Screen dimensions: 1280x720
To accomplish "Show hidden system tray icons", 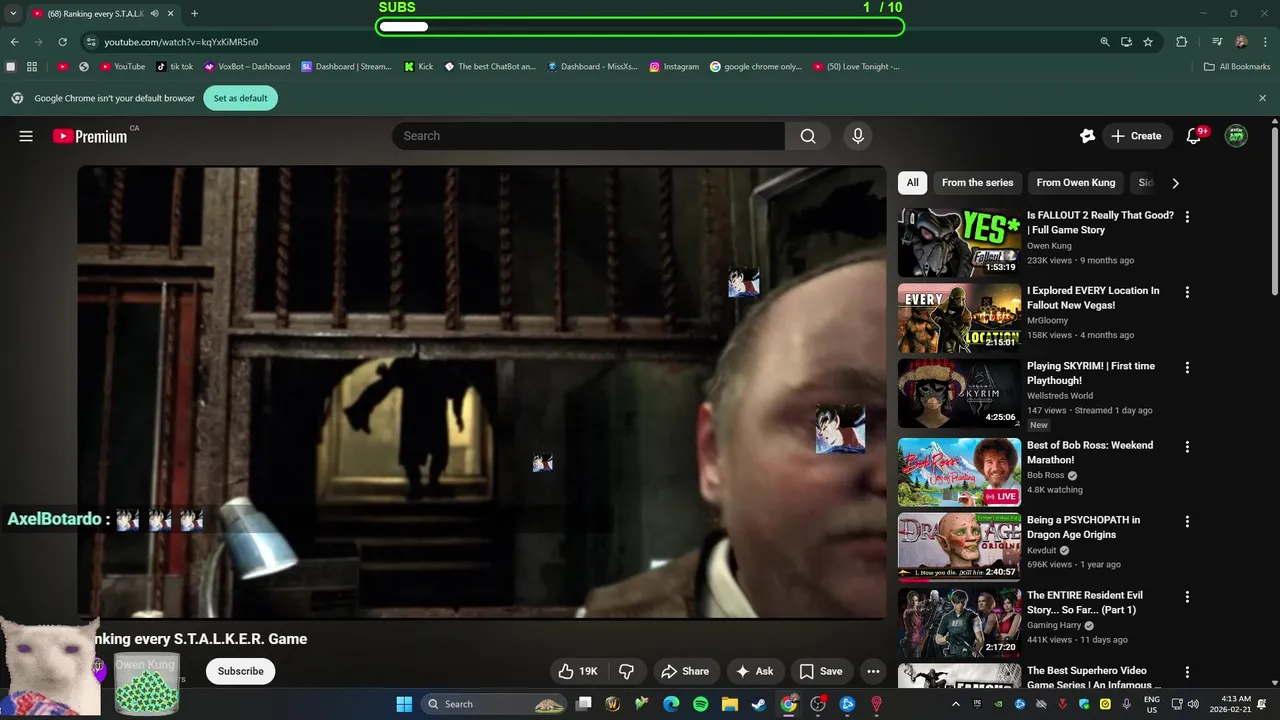I will tap(955, 704).
